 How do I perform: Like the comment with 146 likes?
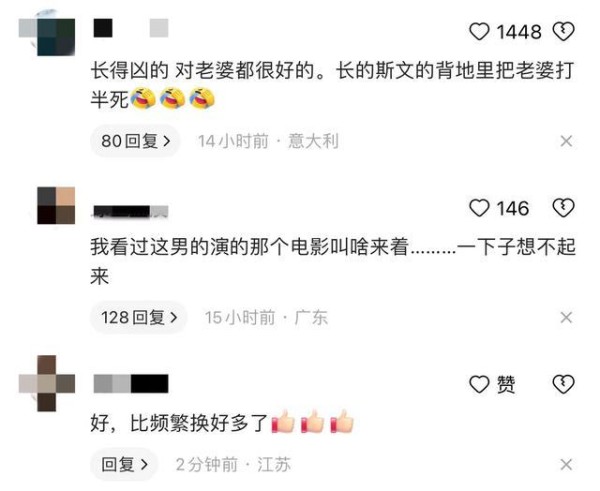(x=479, y=208)
